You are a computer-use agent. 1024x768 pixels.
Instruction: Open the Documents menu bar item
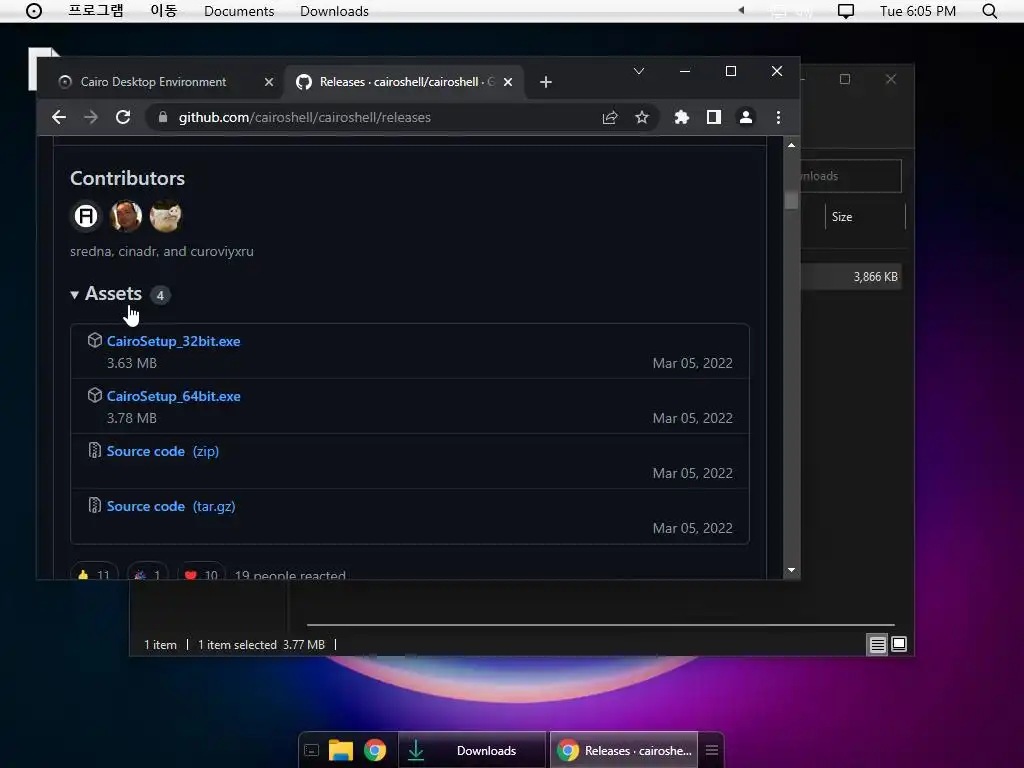(x=239, y=11)
